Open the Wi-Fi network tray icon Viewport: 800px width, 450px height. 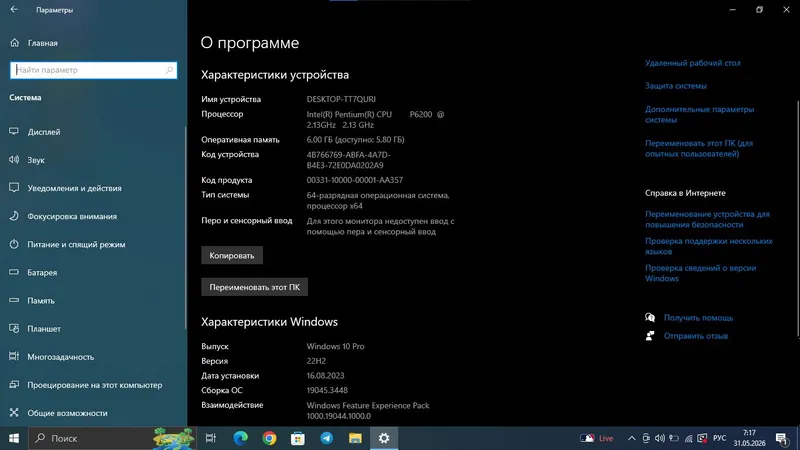point(688,438)
